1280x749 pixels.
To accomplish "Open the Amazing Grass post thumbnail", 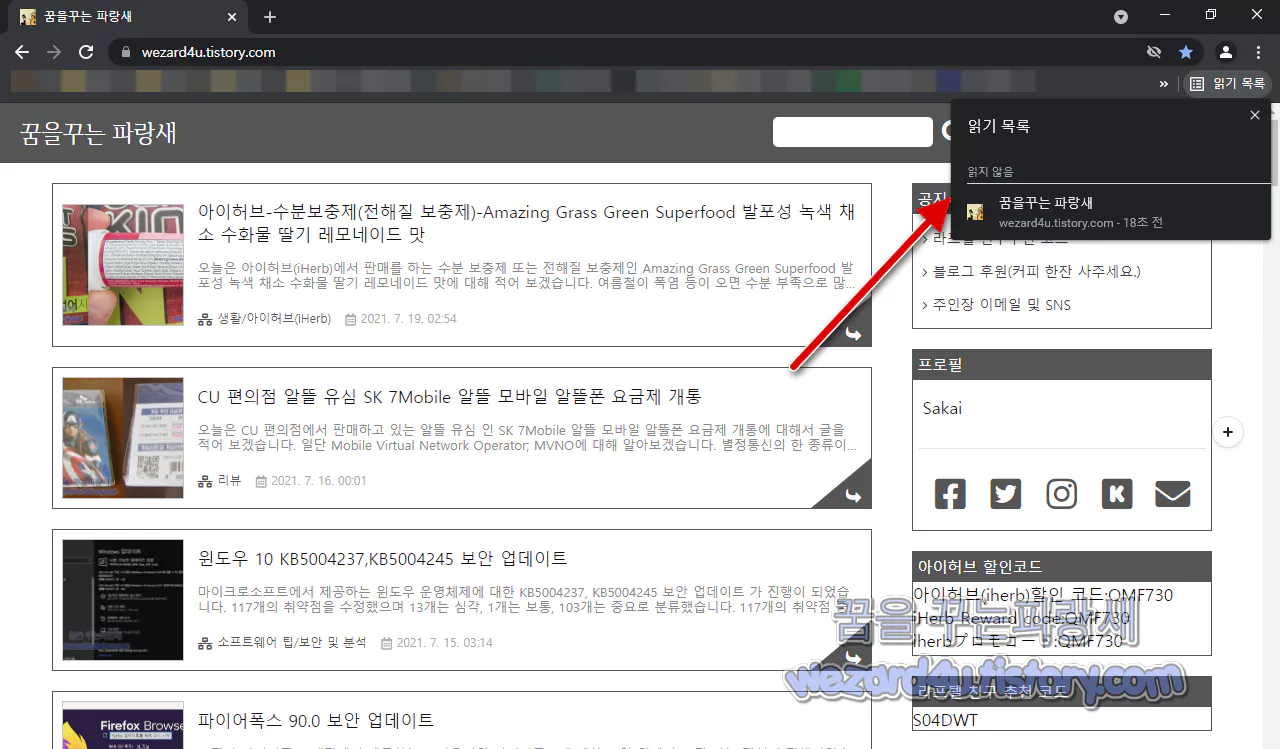I will [123, 265].
